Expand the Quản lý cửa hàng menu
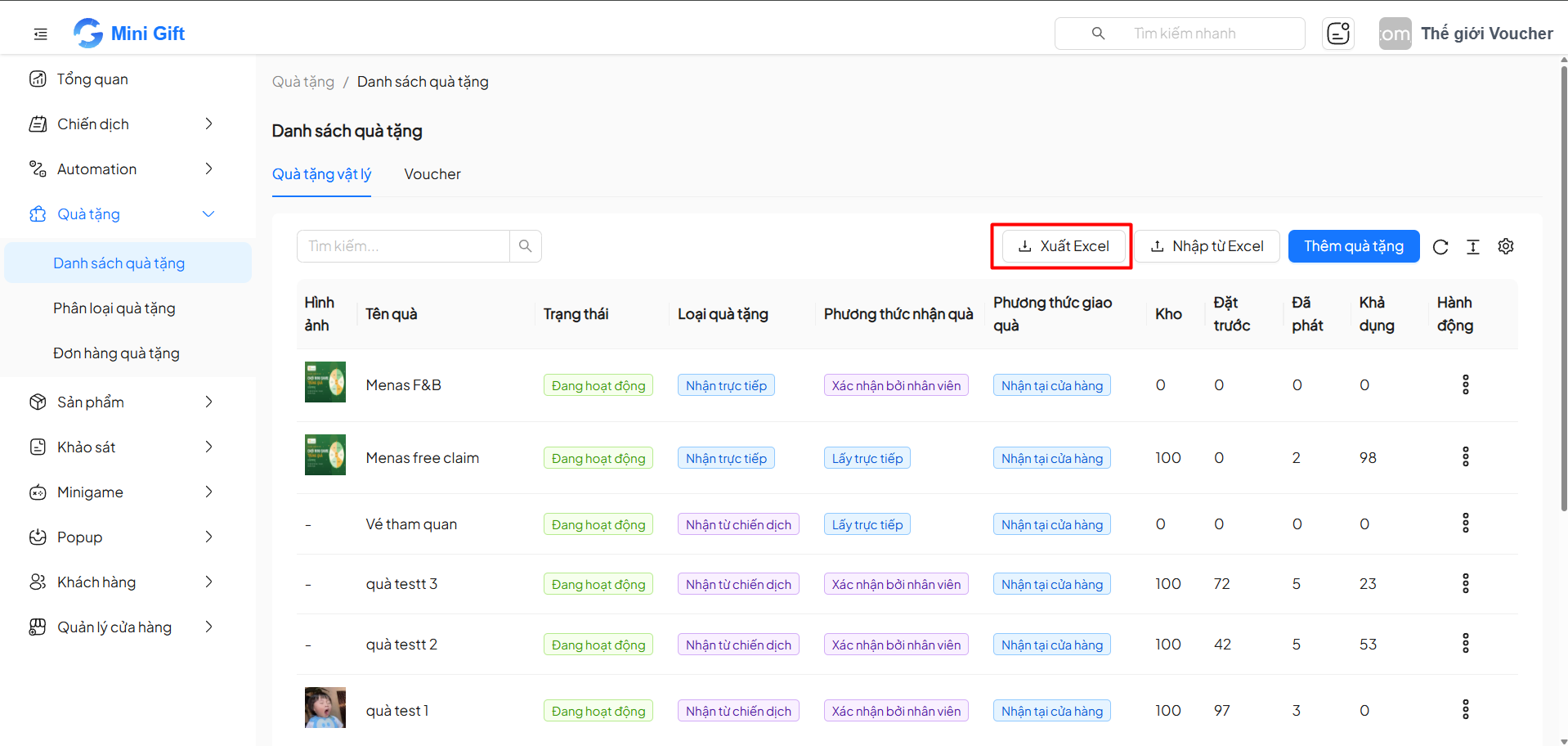This screenshot has height=746, width=1568. tap(127, 627)
